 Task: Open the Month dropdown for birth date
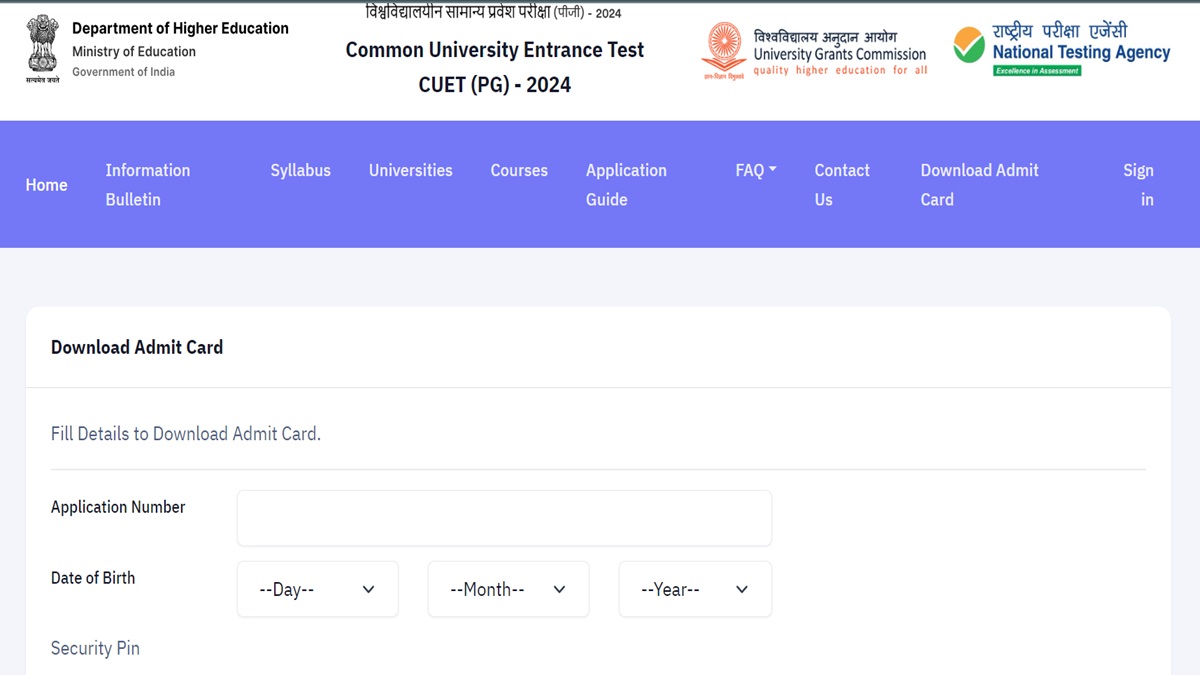point(509,589)
